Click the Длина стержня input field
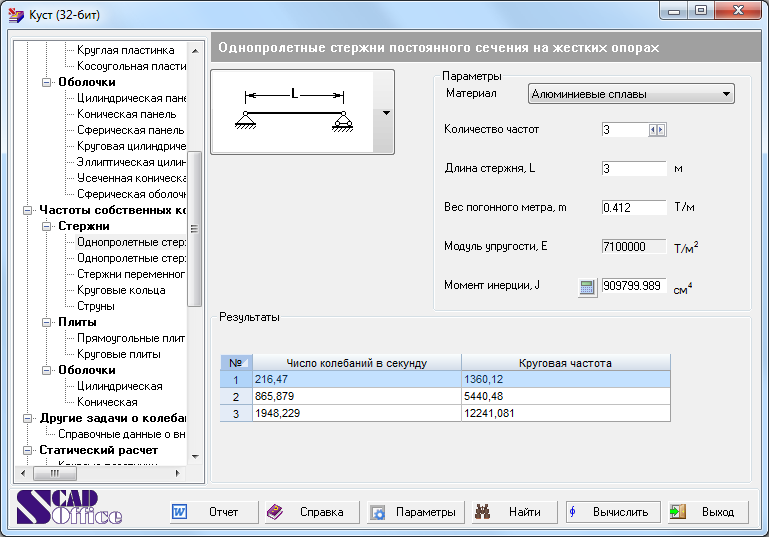The height and width of the screenshot is (537, 769). point(633,169)
